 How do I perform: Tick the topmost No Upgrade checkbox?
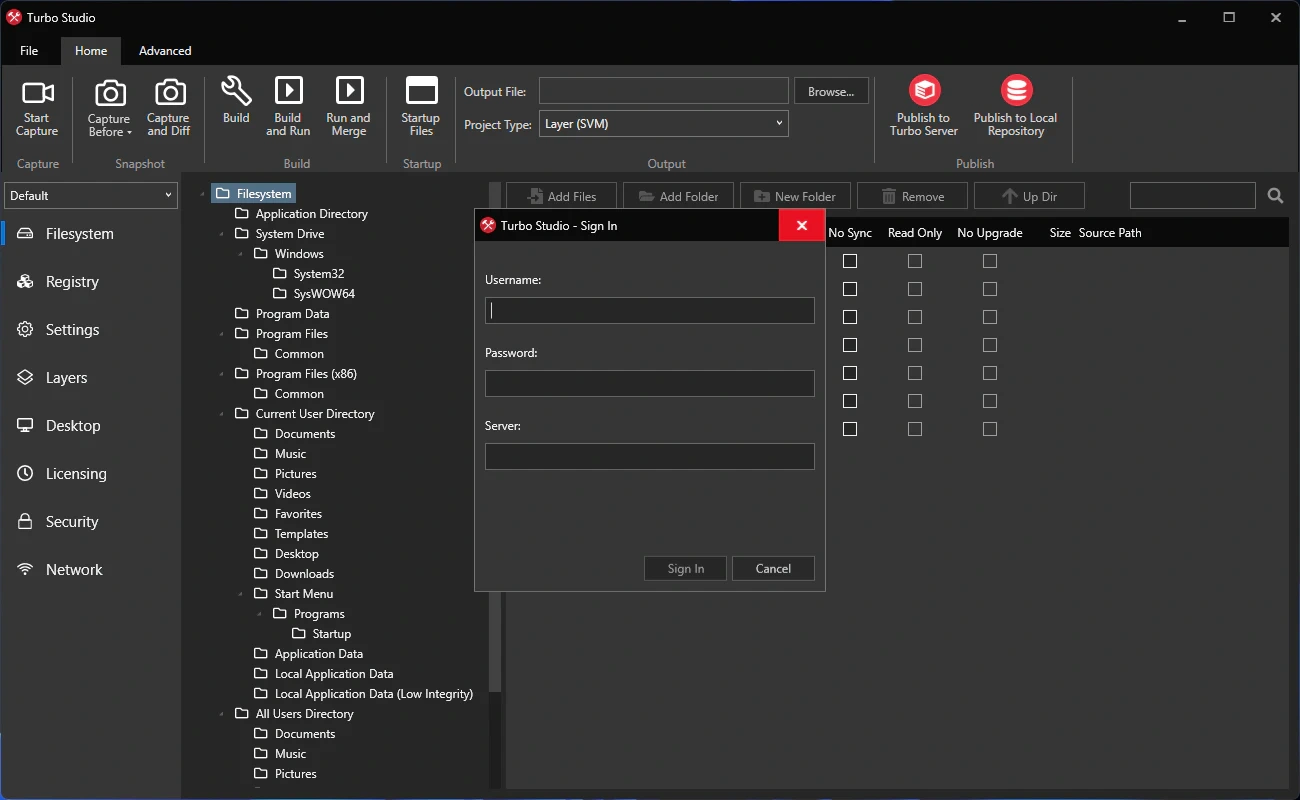coord(990,261)
